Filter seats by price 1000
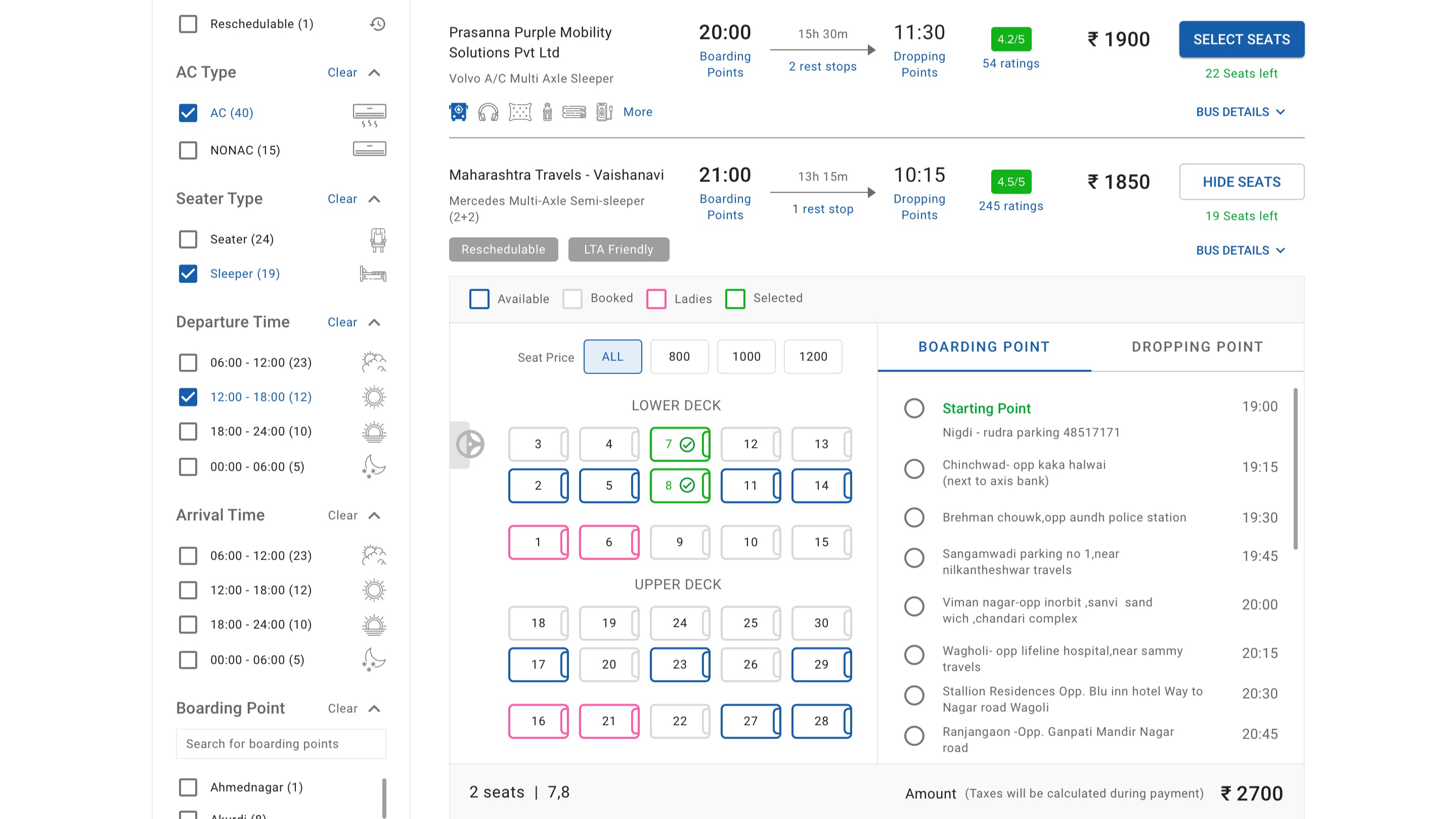The image size is (1456, 819). point(746,356)
